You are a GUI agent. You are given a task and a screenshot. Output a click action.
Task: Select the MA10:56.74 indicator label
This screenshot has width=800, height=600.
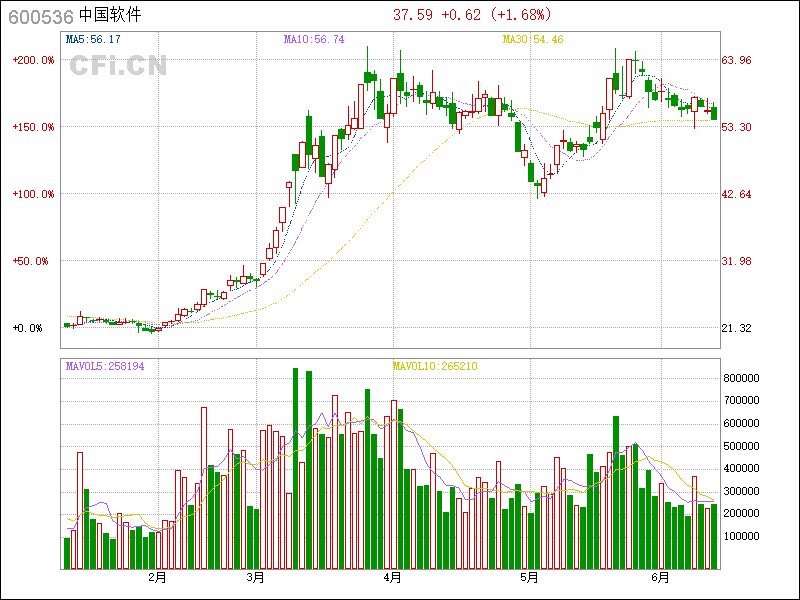pos(314,39)
